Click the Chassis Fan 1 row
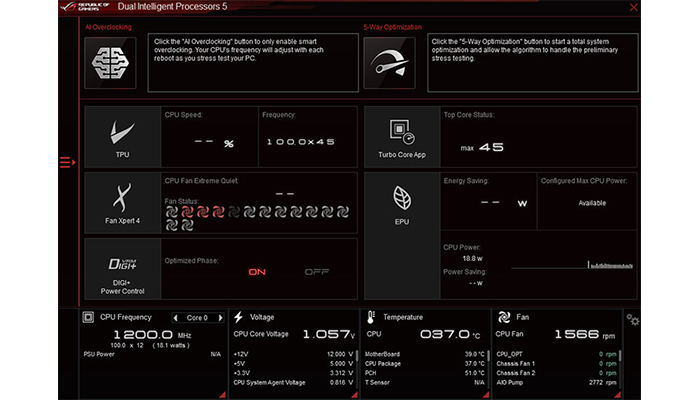 (x=557, y=363)
